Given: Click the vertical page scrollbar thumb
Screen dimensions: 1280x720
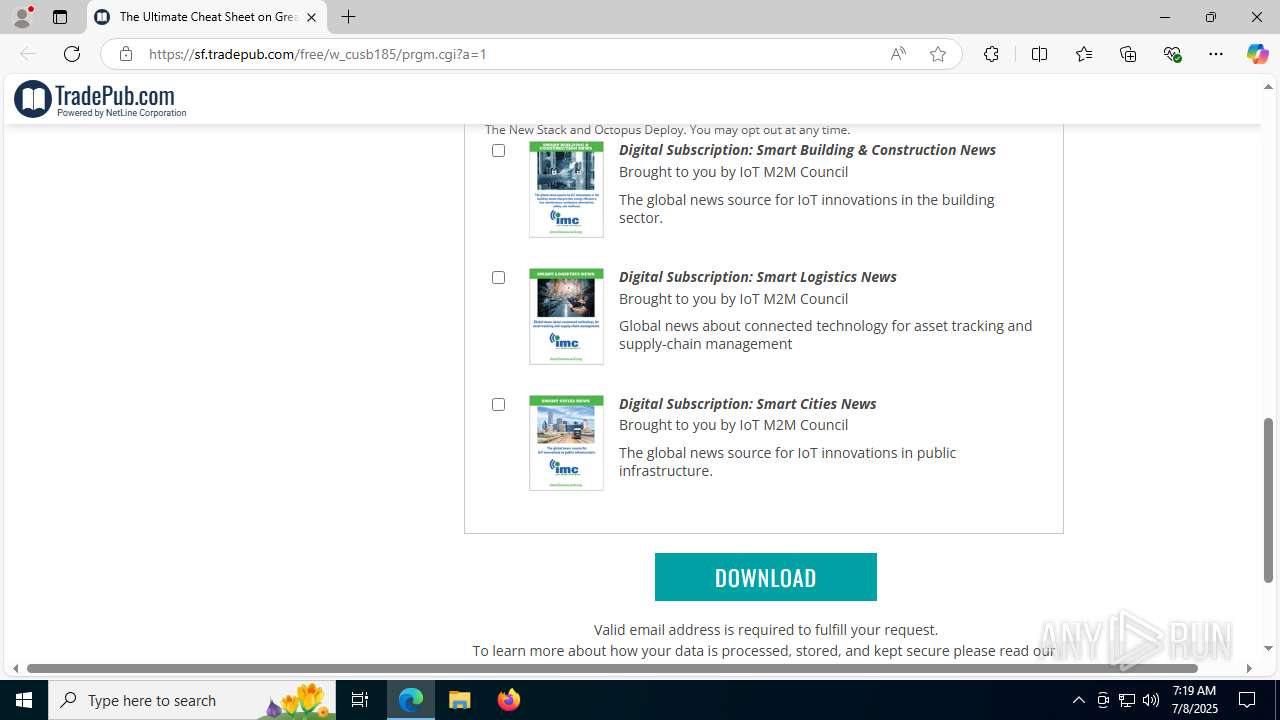Looking at the screenshot, I should point(1269,500).
